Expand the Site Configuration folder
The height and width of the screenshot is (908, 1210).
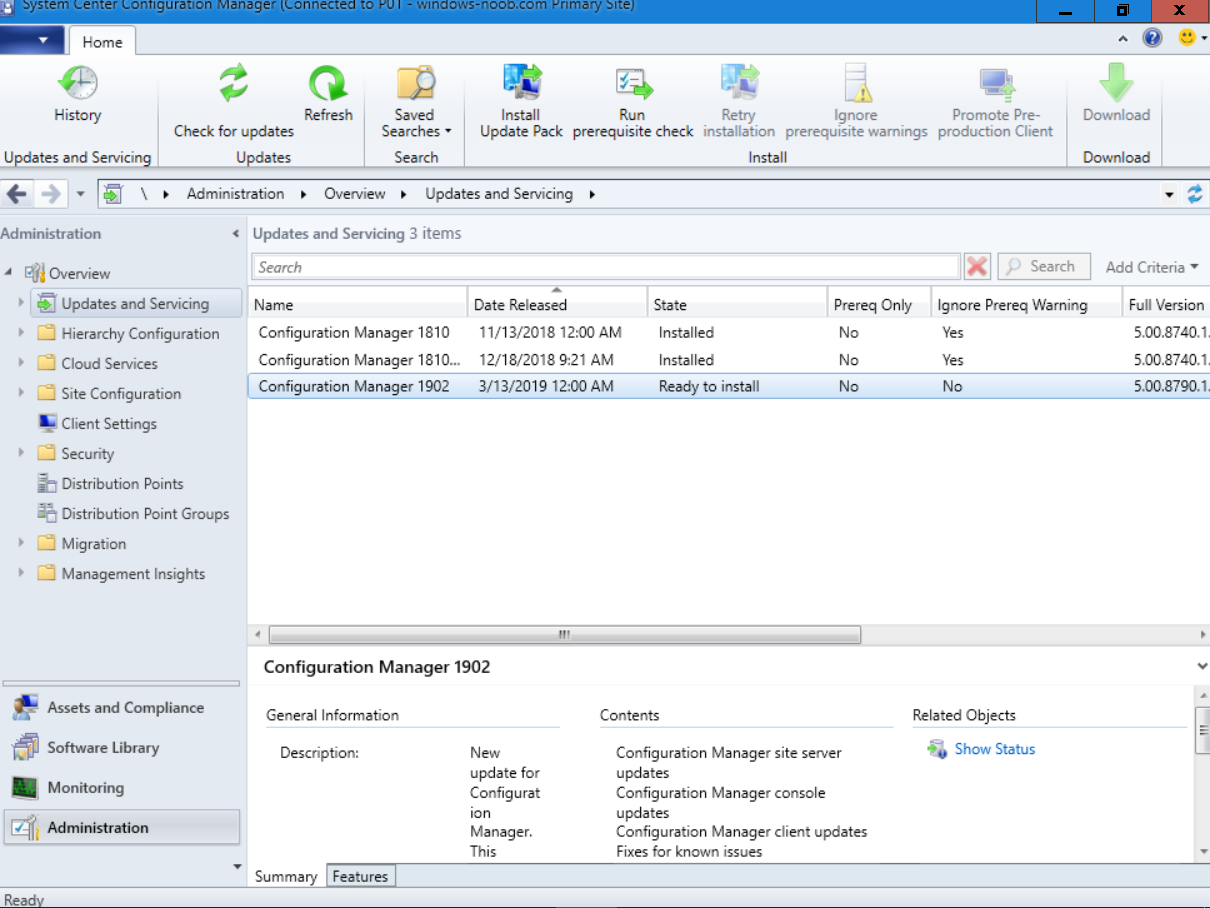20,393
